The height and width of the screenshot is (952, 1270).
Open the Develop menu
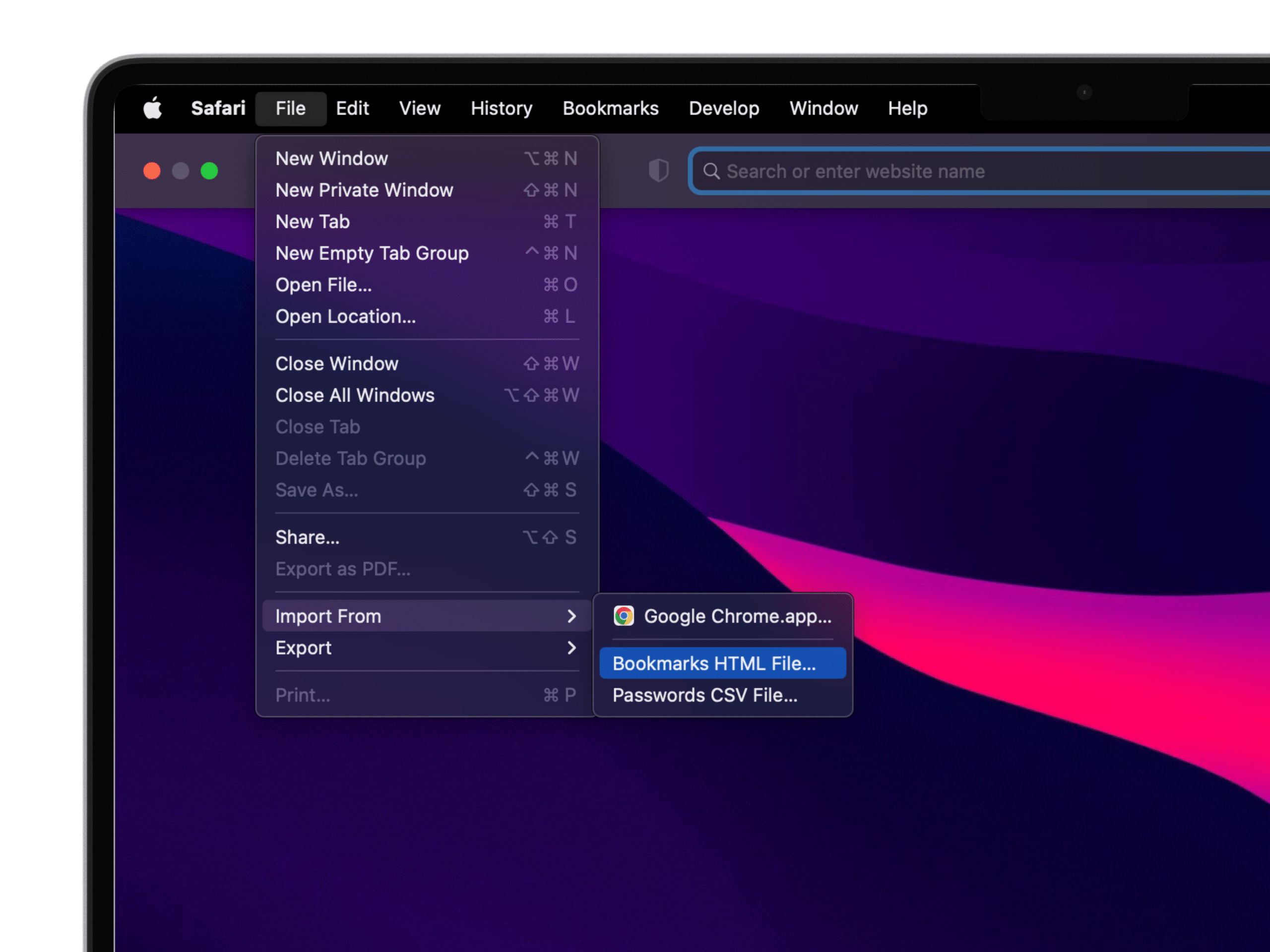tap(723, 109)
